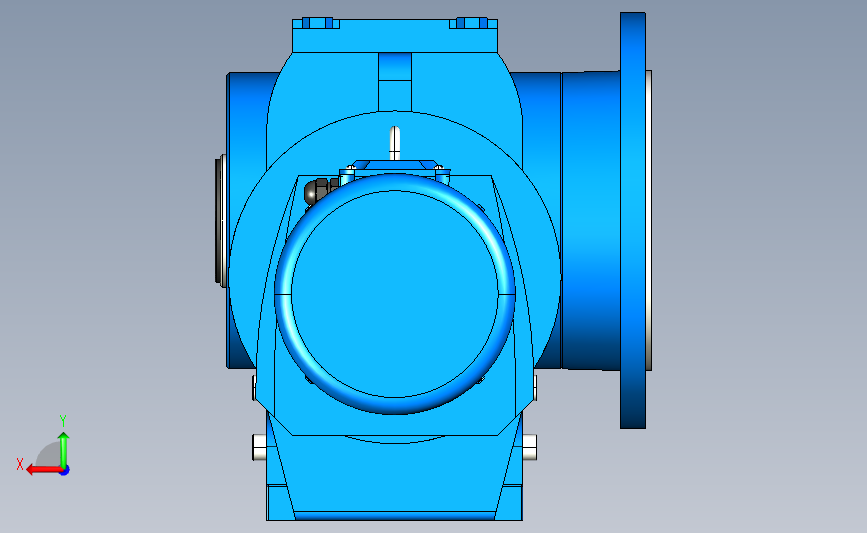The height and width of the screenshot is (533, 867).
Task: Pick the white bolt head at lower left
Action: (x=259, y=447)
